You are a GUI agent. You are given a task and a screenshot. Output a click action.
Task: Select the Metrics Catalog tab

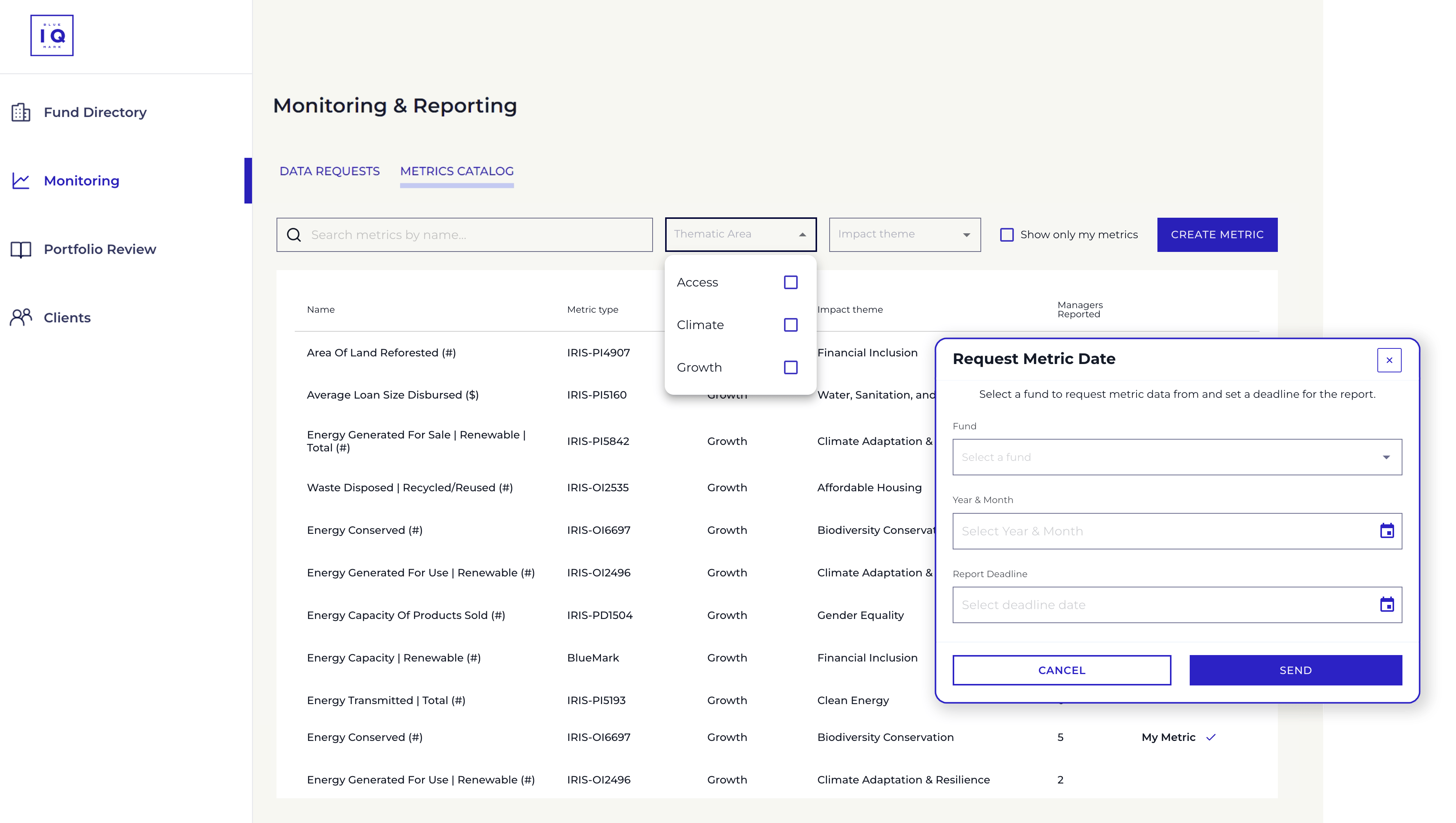tap(457, 171)
